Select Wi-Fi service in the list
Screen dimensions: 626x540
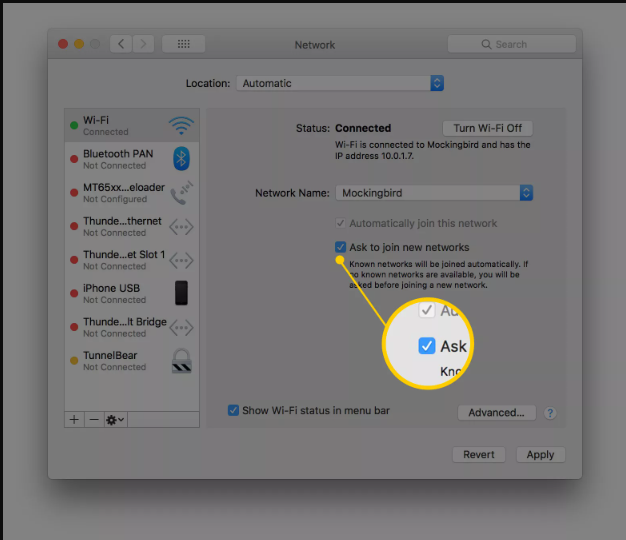[132, 125]
